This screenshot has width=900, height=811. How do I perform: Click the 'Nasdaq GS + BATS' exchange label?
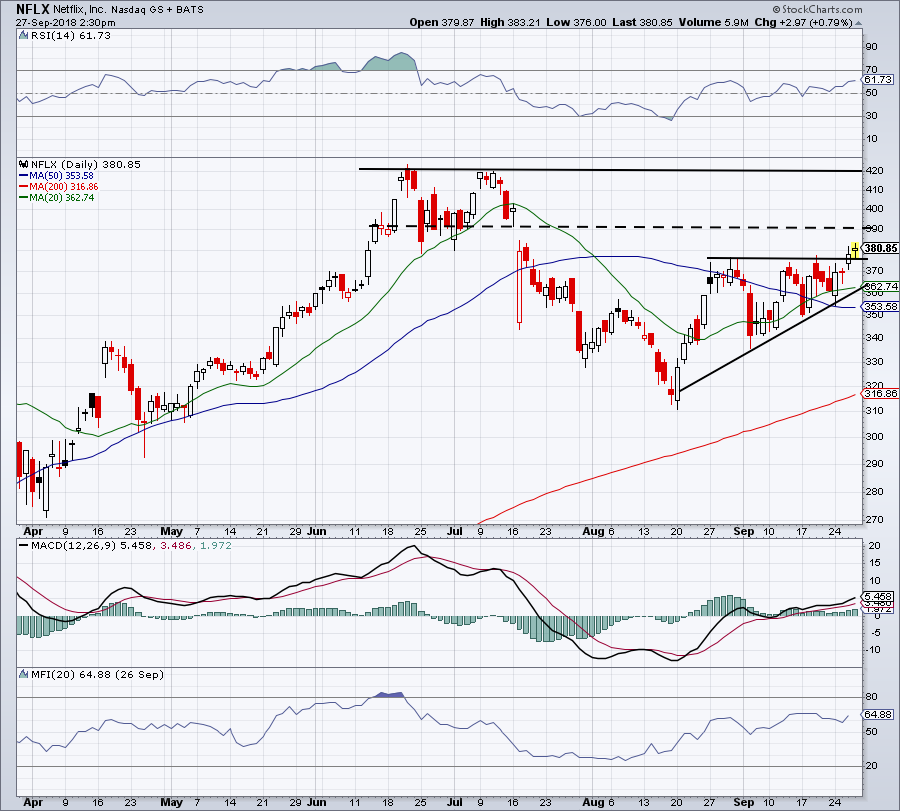[x=156, y=10]
